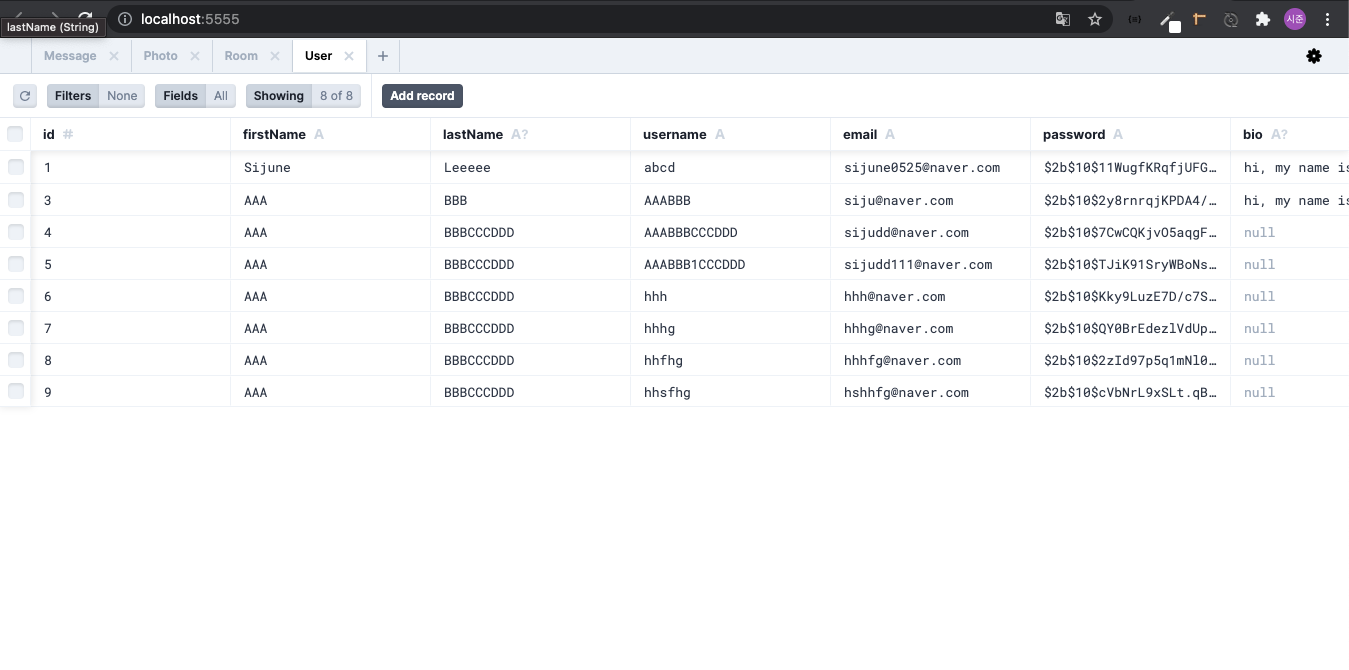Open the Filters dropdown

[x=96, y=96]
